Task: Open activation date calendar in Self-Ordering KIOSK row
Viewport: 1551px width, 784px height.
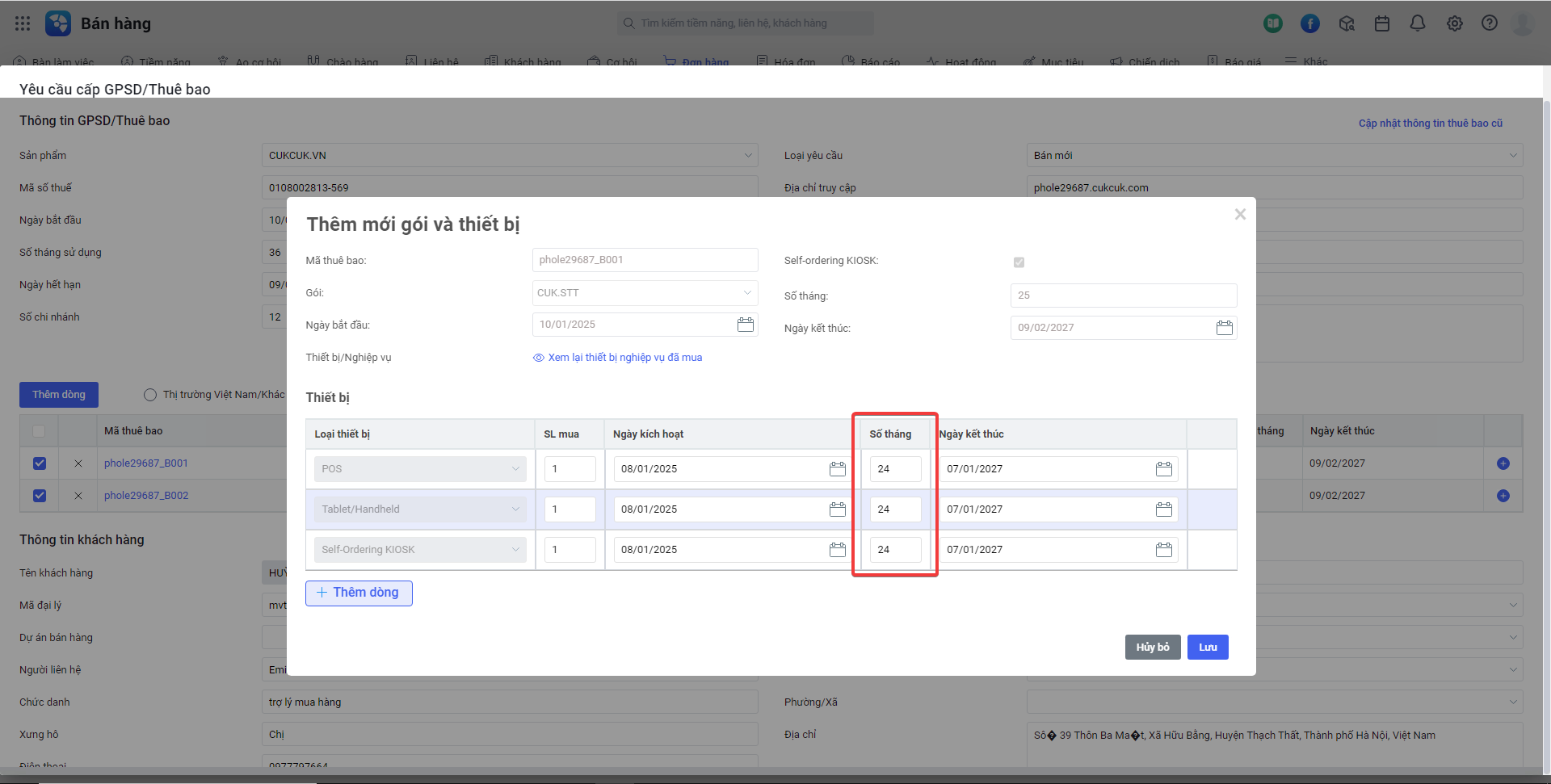Action: pyautogui.click(x=838, y=550)
